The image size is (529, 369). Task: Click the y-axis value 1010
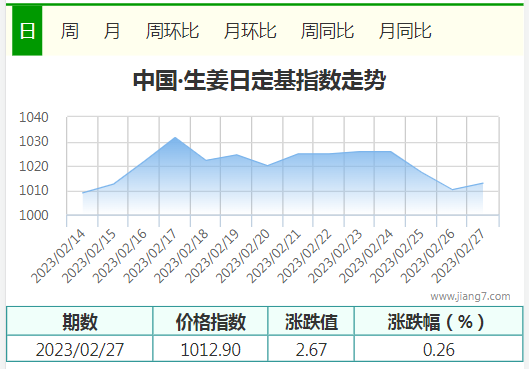click(34, 191)
